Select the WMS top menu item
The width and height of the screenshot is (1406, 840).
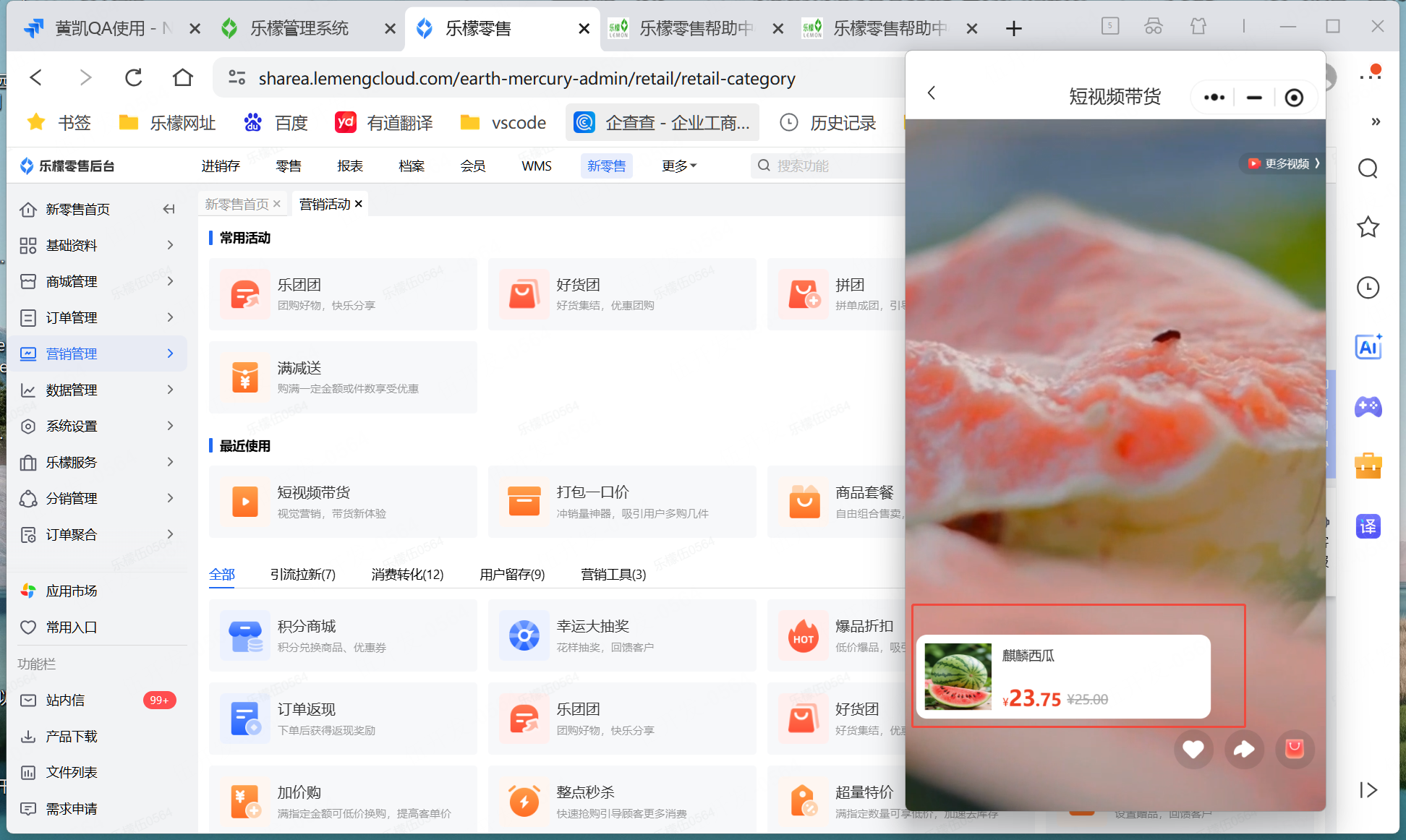click(536, 166)
